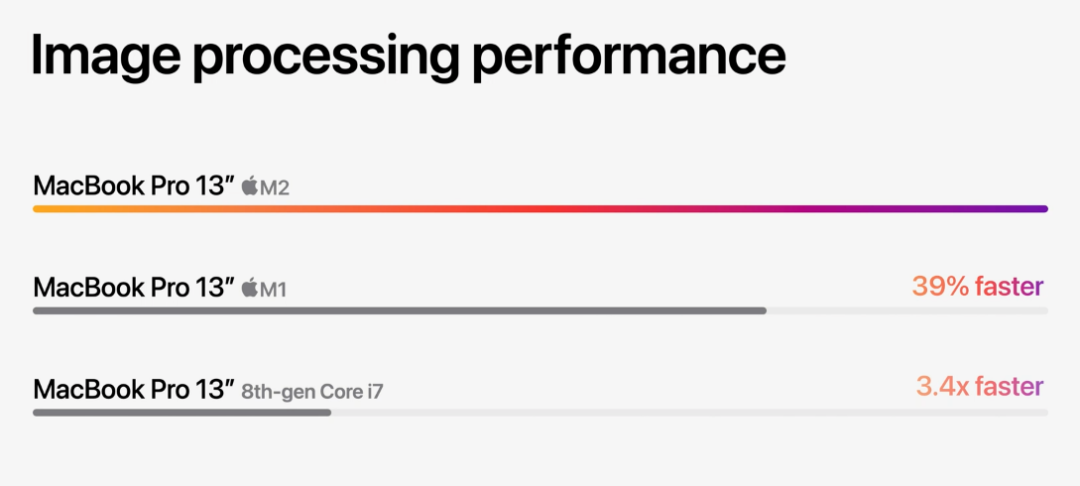
Task: Click the gray M1 performance bar
Action: pyautogui.click(x=399, y=311)
